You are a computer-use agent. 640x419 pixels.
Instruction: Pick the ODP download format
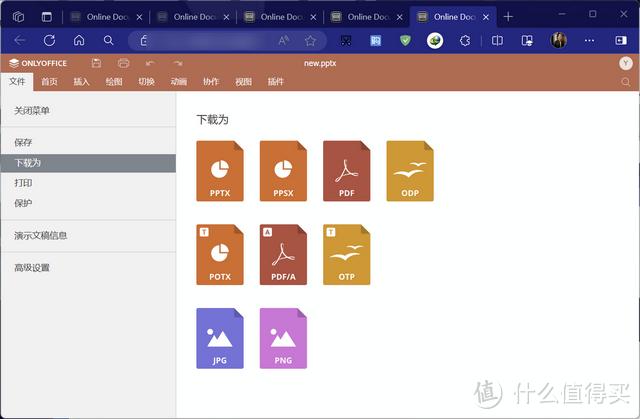click(x=410, y=171)
